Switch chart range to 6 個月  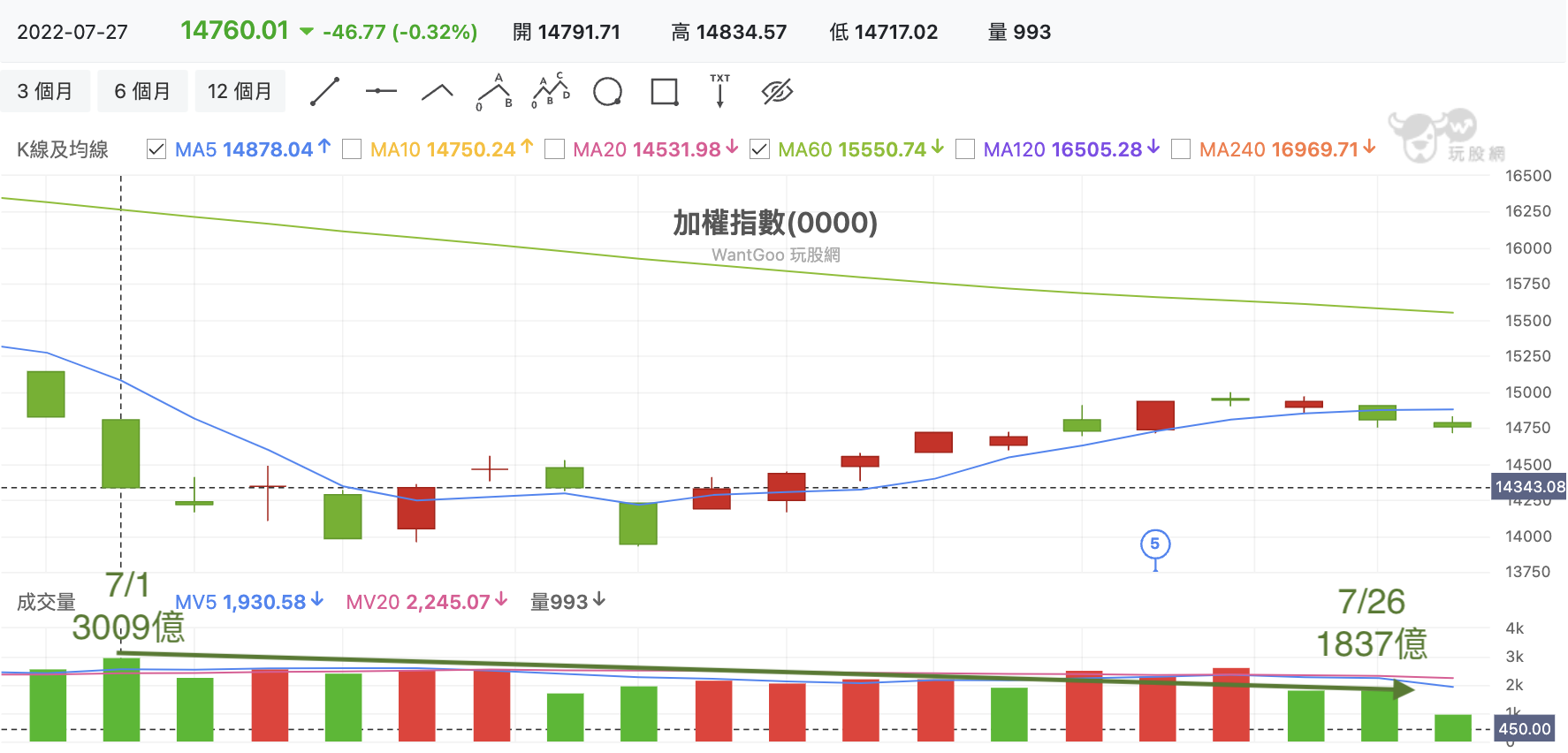pyautogui.click(x=142, y=91)
